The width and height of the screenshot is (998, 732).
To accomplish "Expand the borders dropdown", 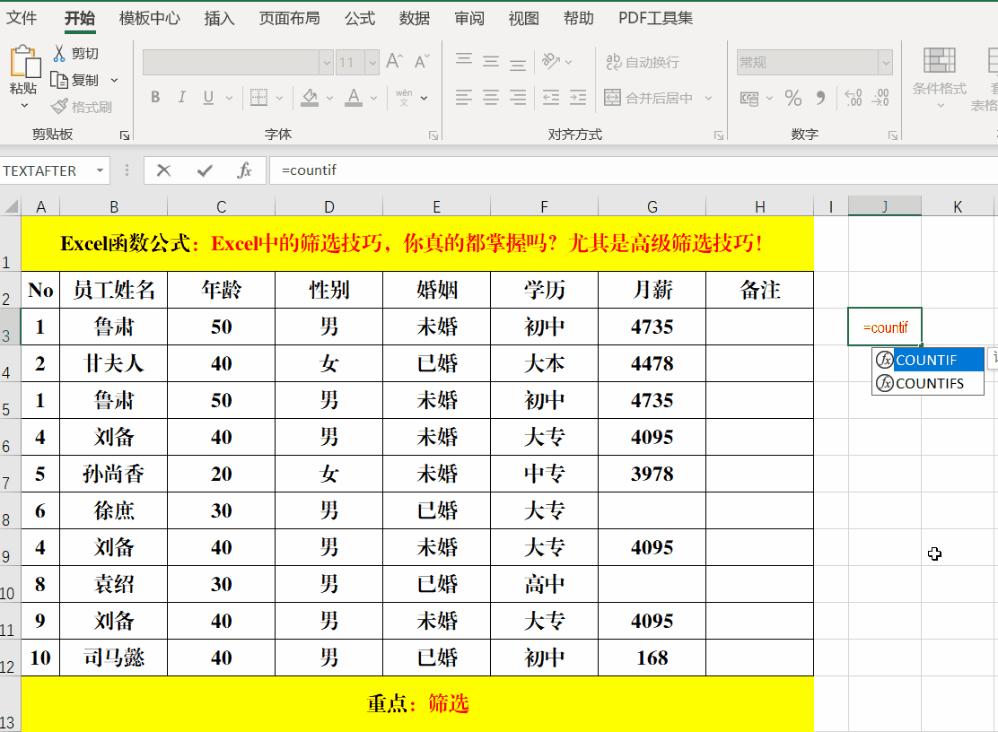I will tap(278, 99).
